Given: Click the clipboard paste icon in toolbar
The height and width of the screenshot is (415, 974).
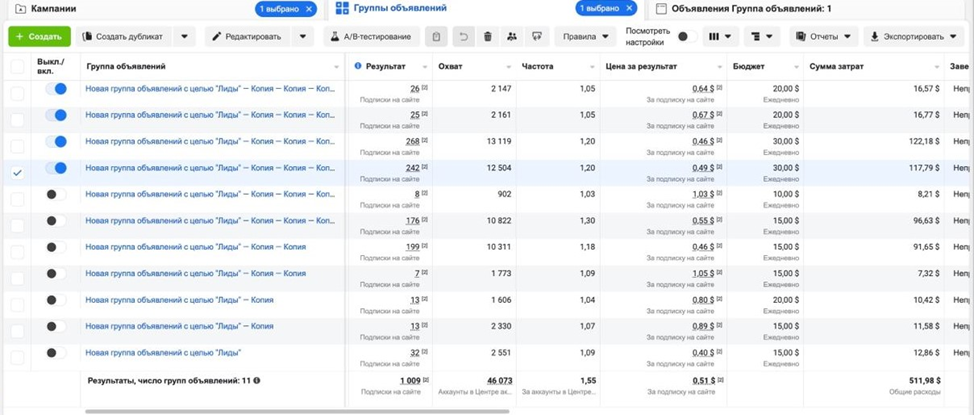Looking at the screenshot, I should (x=436, y=37).
